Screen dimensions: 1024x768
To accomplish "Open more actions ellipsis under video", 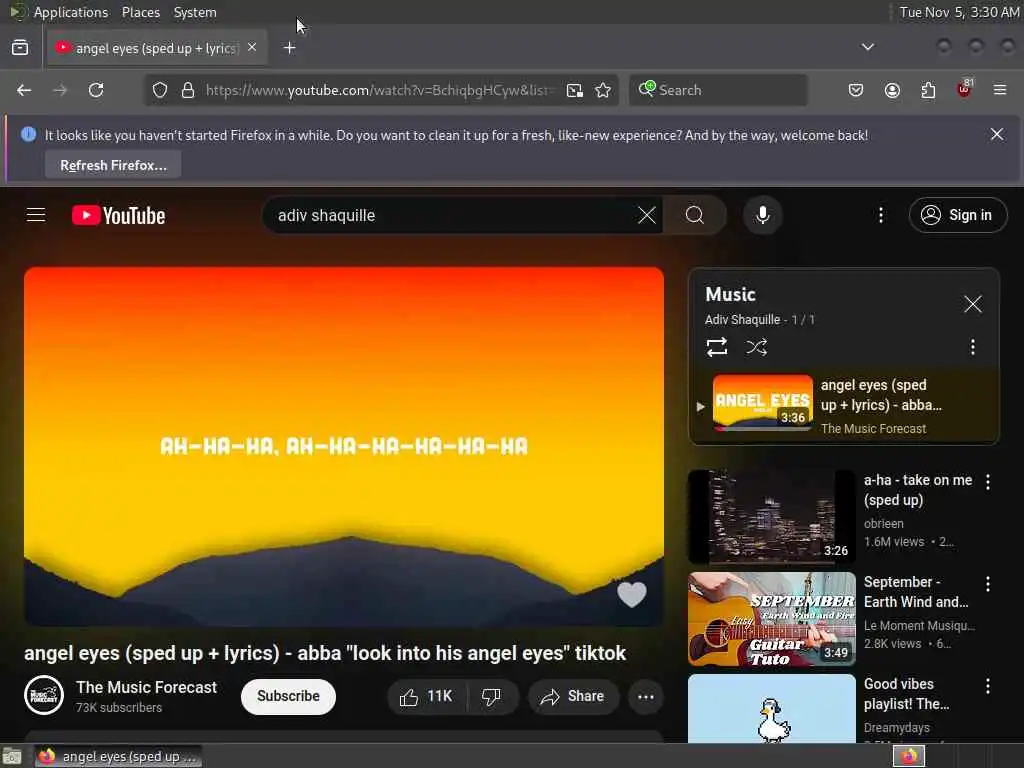I will [x=646, y=697].
